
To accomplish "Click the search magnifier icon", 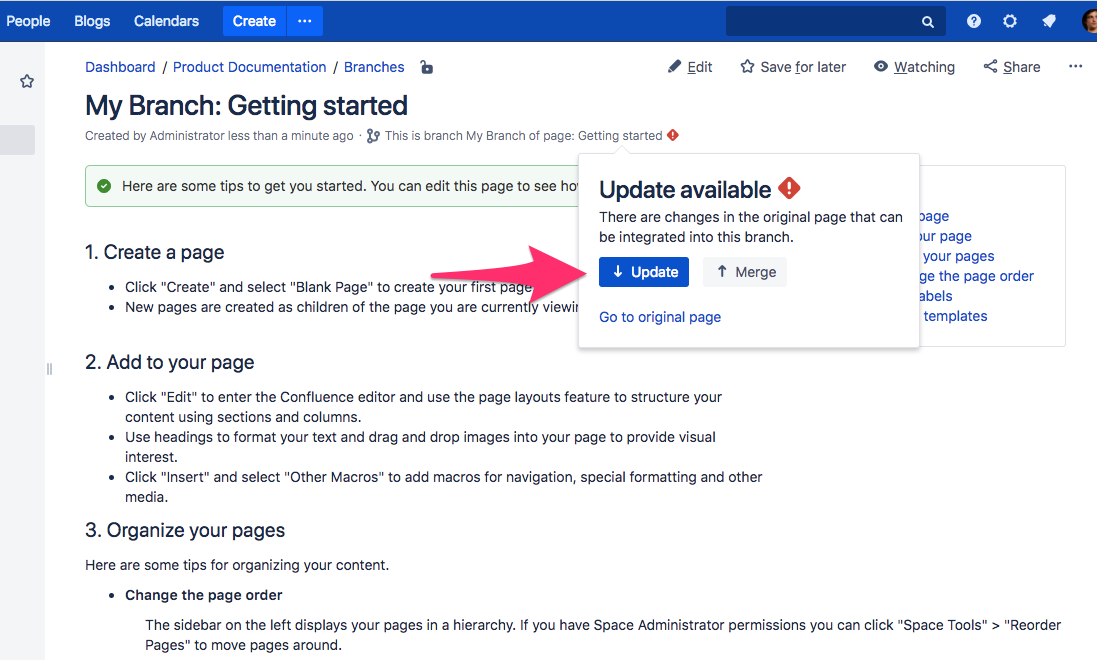I will tap(928, 22).
